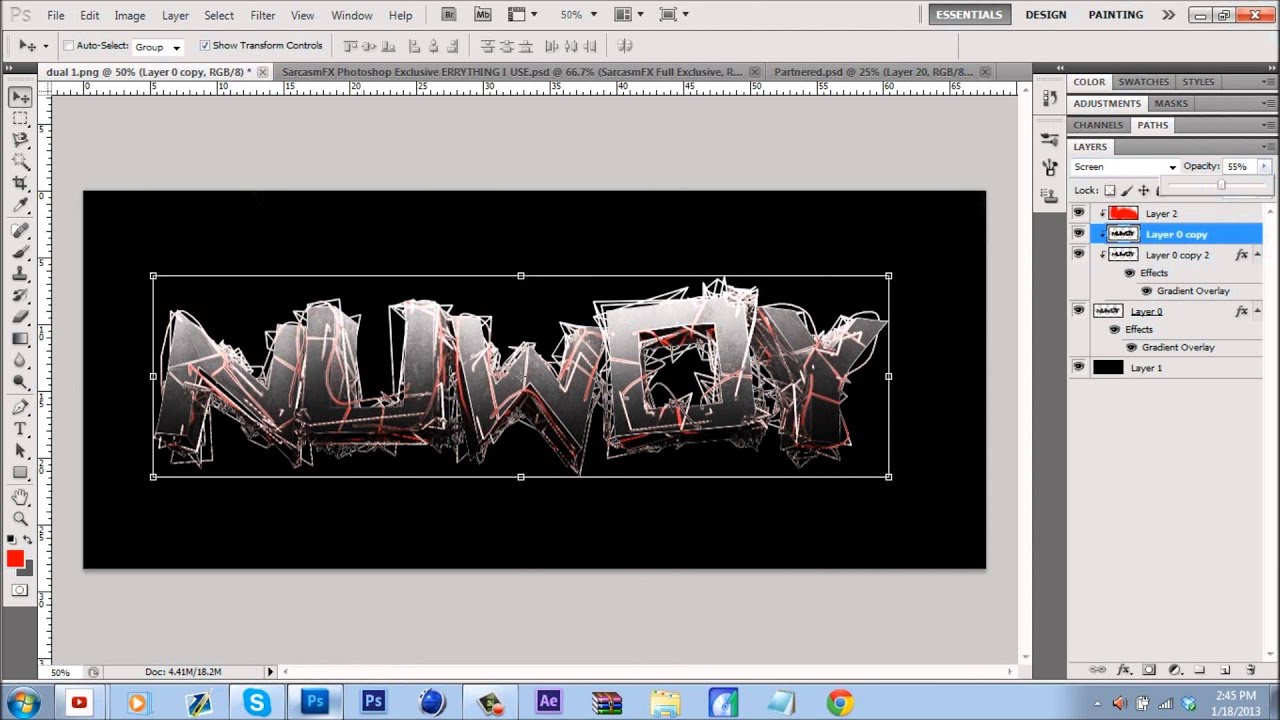Select the Crop tool

click(x=20, y=183)
